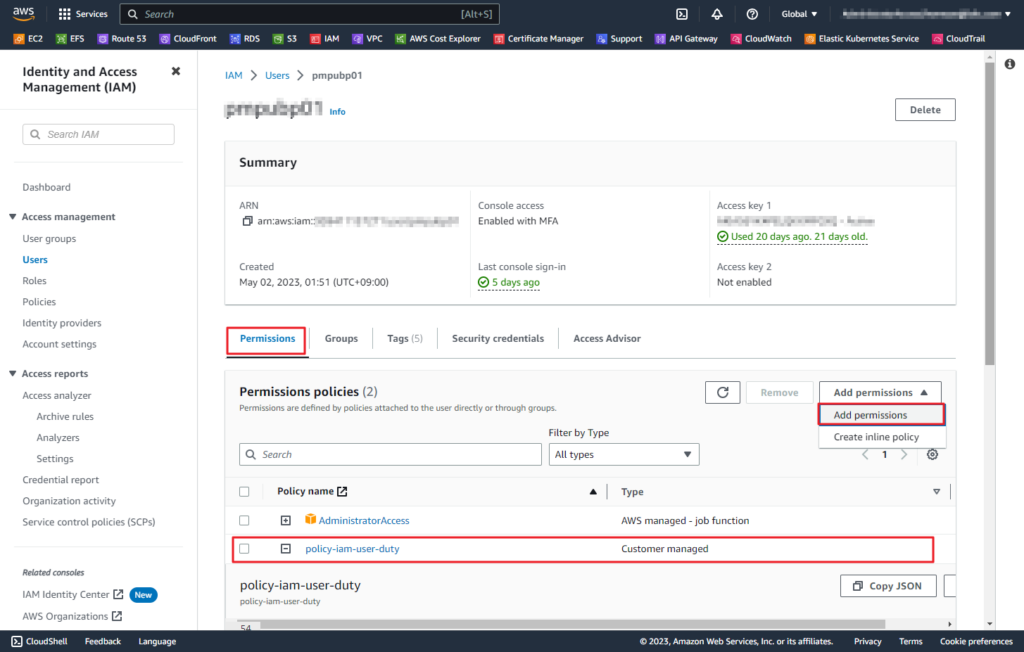Screen dimensions: 1024x652
Task: Open CloudTrail shortcut in favorites bar
Action: coord(959,39)
